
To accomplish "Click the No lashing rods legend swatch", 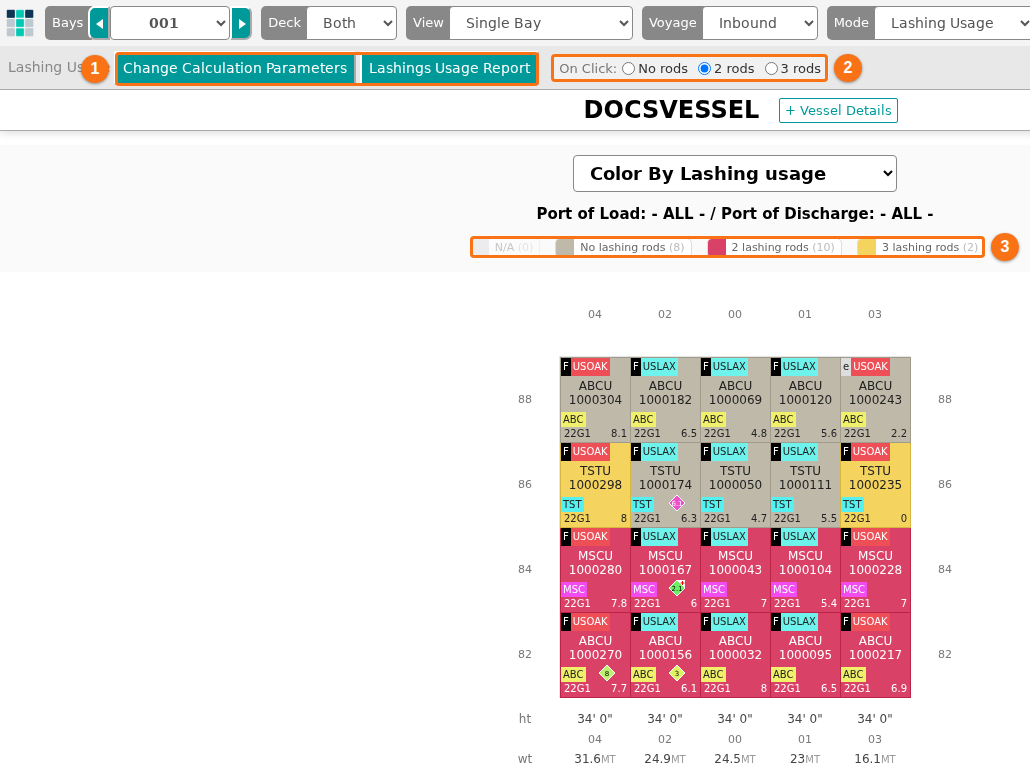I will coord(564,247).
